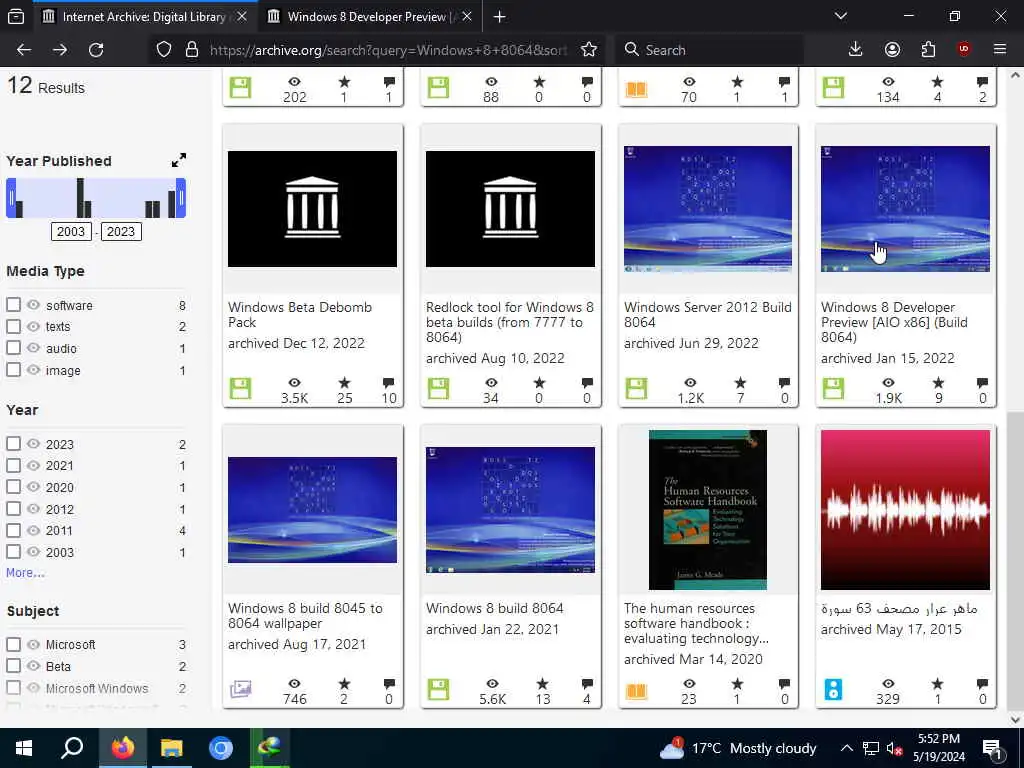
Task: Open Windows 8 build 8064 screenshot thumbnail
Action: click(510, 509)
